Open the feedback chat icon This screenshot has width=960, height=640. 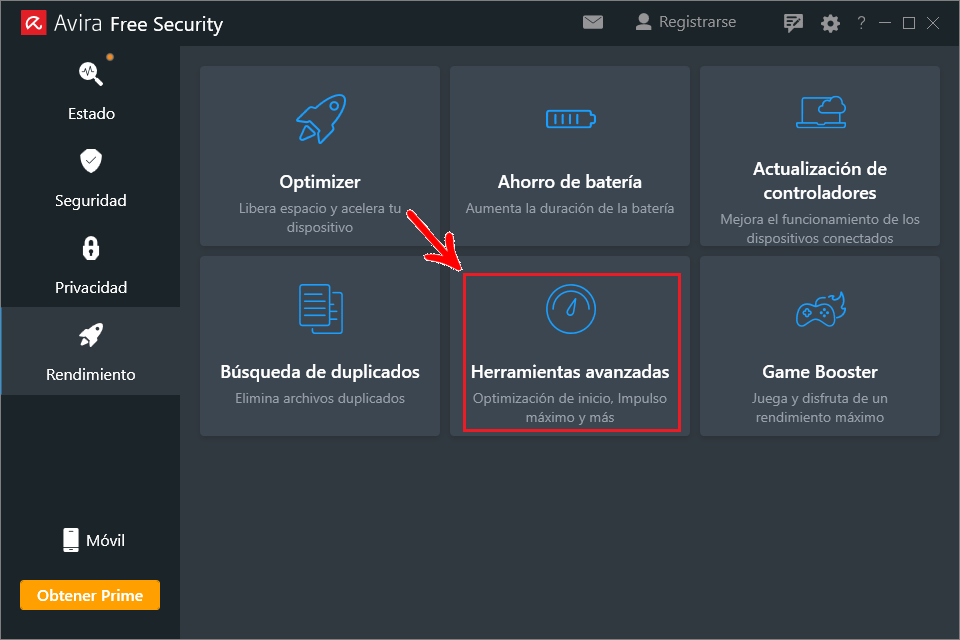793,23
